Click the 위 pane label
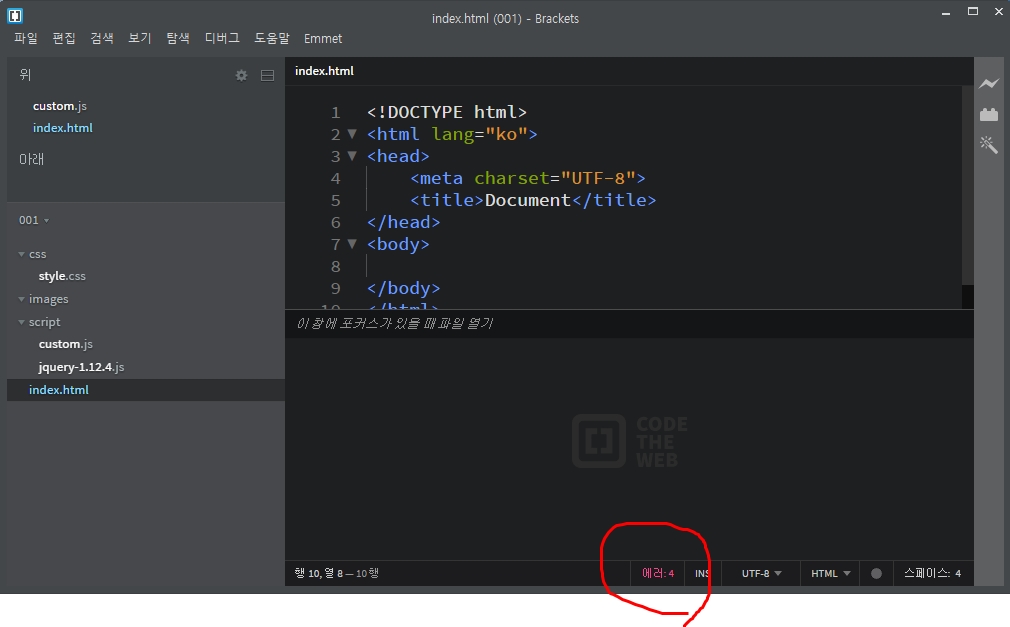Viewport: 1010px width, 627px height. click(25, 75)
